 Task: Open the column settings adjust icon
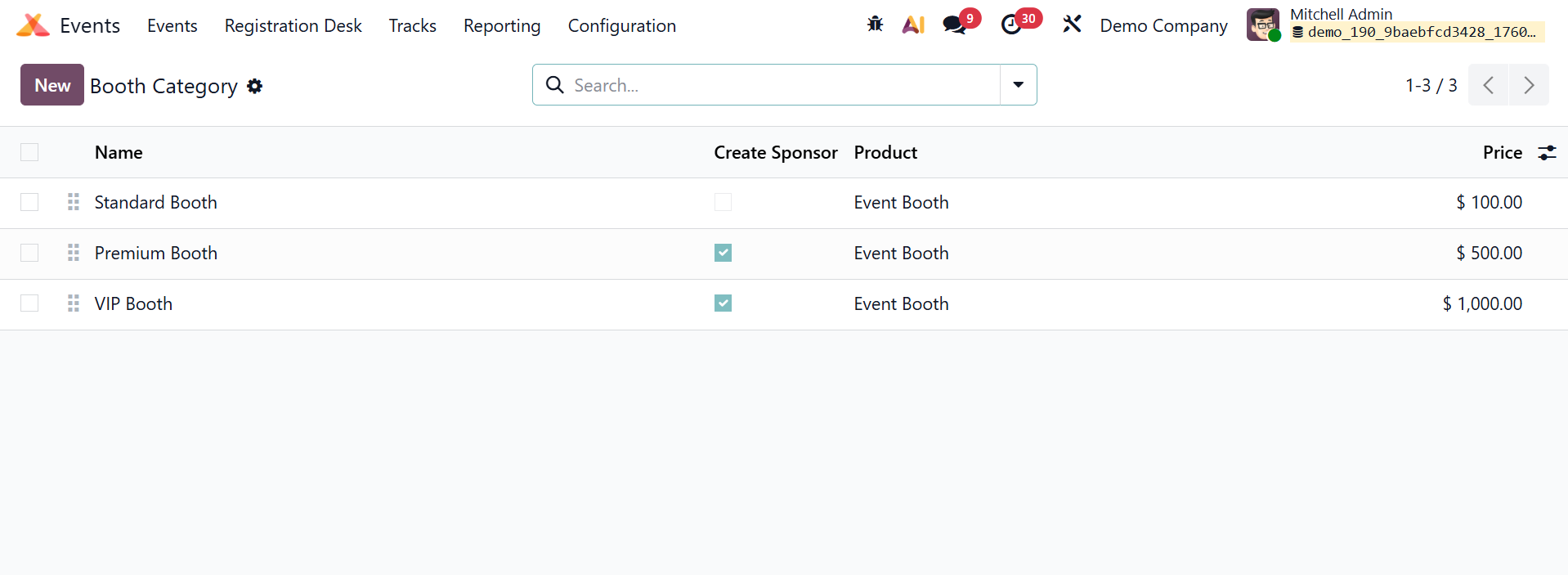pyautogui.click(x=1547, y=153)
